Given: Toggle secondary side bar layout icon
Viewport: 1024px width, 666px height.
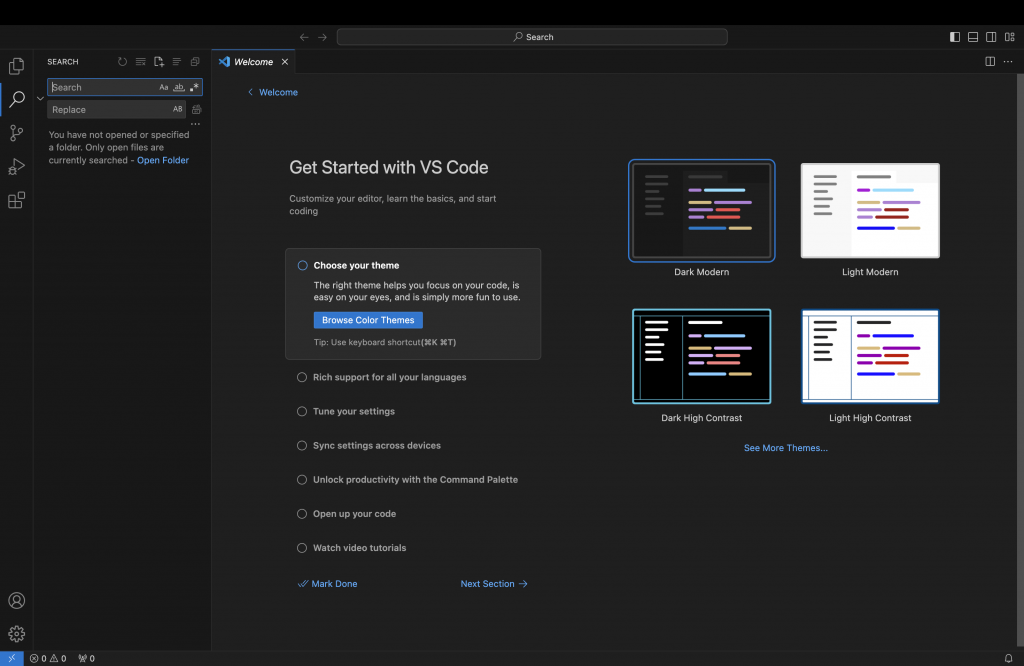Looking at the screenshot, I should click(991, 37).
